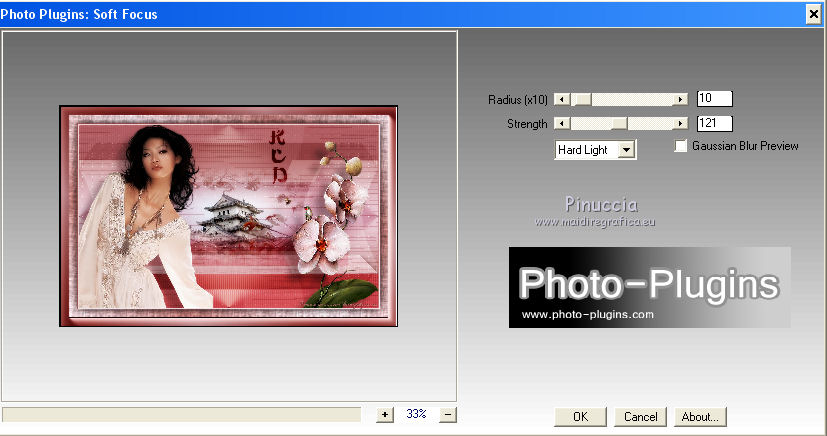Viewport: 827px width, 436px height.
Task: Open the About... dialog
Action: (x=700, y=416)
